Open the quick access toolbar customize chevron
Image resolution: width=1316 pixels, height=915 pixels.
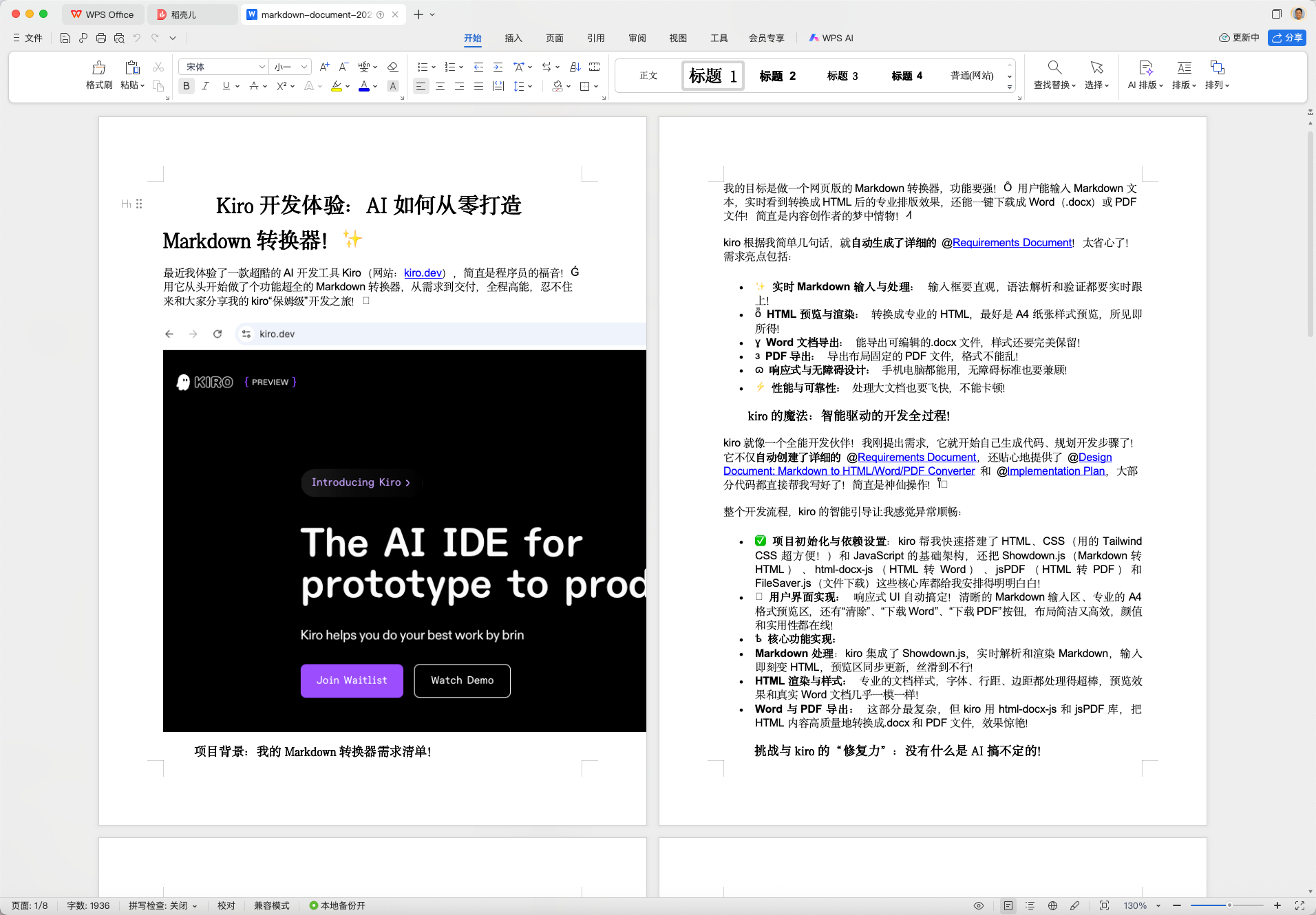(x=173, y=38)
